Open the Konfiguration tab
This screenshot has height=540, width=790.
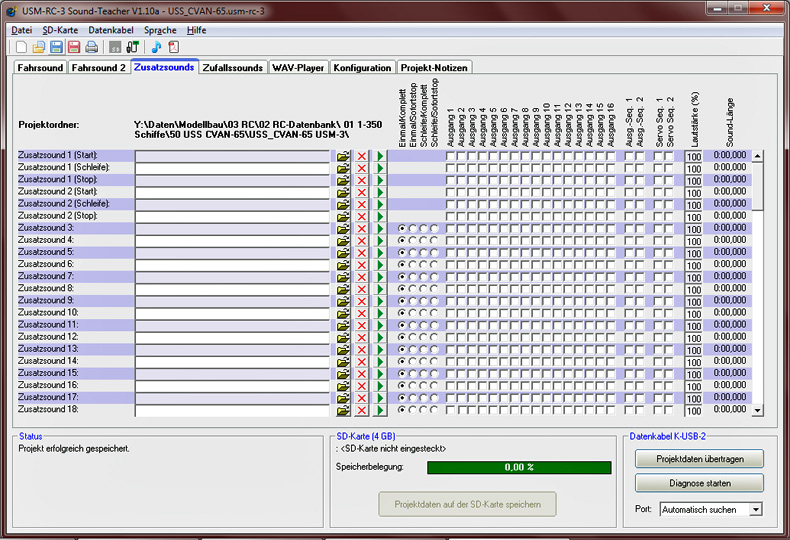coord(362,68)
